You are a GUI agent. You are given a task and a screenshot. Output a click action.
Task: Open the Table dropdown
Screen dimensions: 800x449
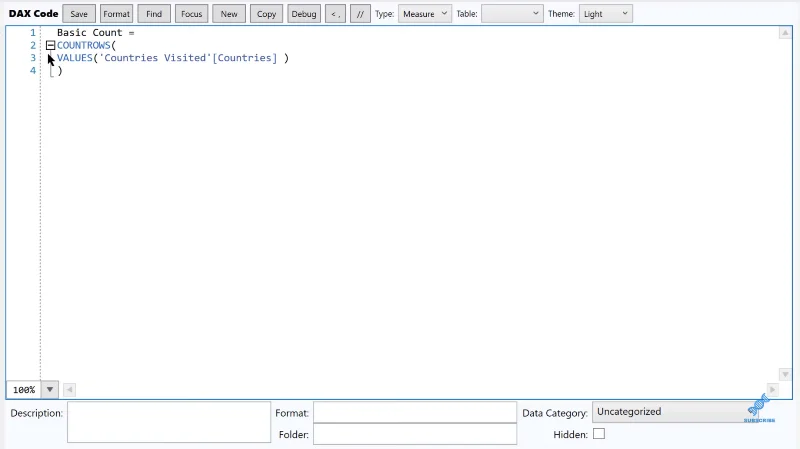click(512, 14)
